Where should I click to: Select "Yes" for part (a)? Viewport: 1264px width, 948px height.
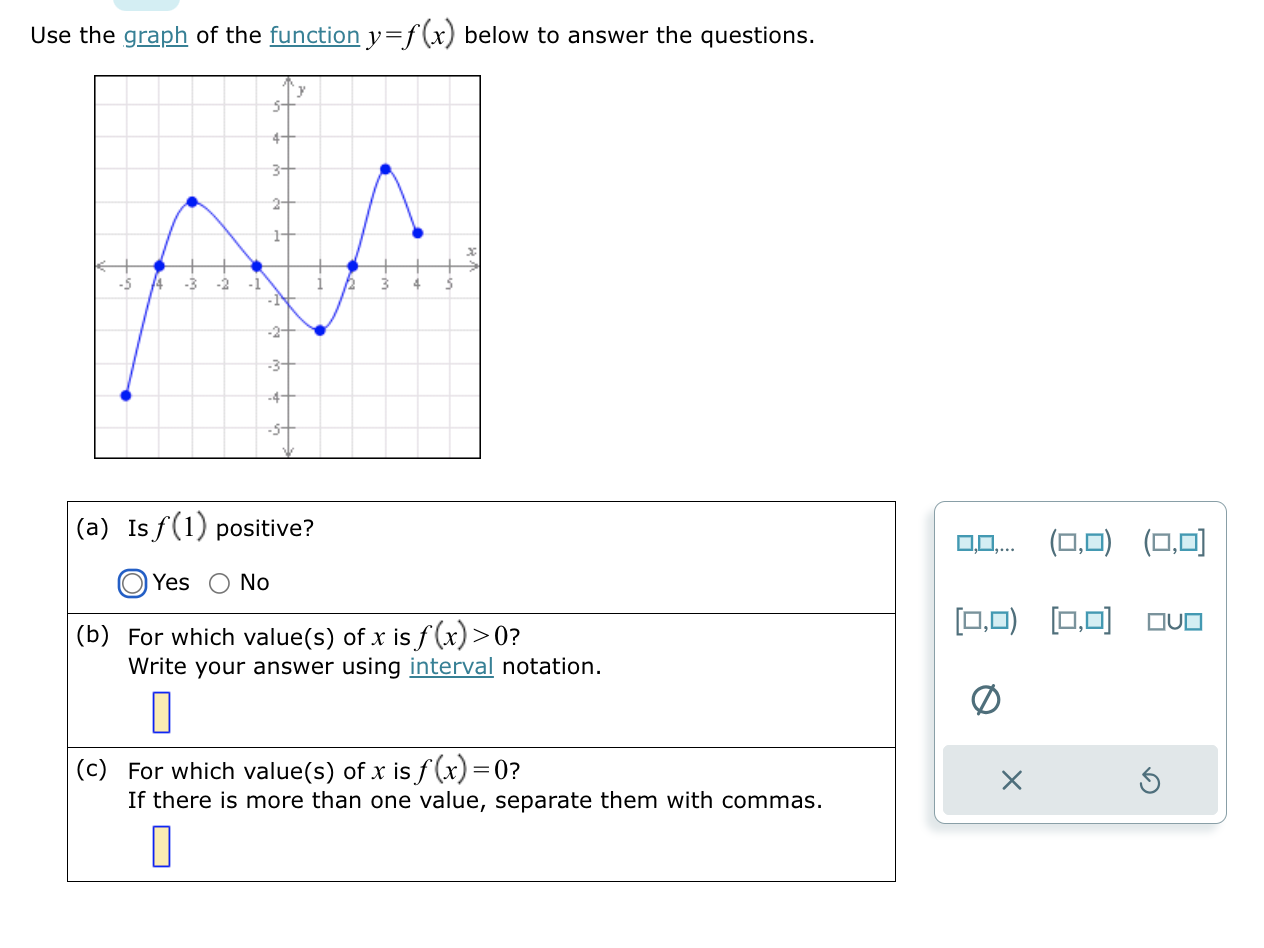pyautogui.click(x=133, y=583)
